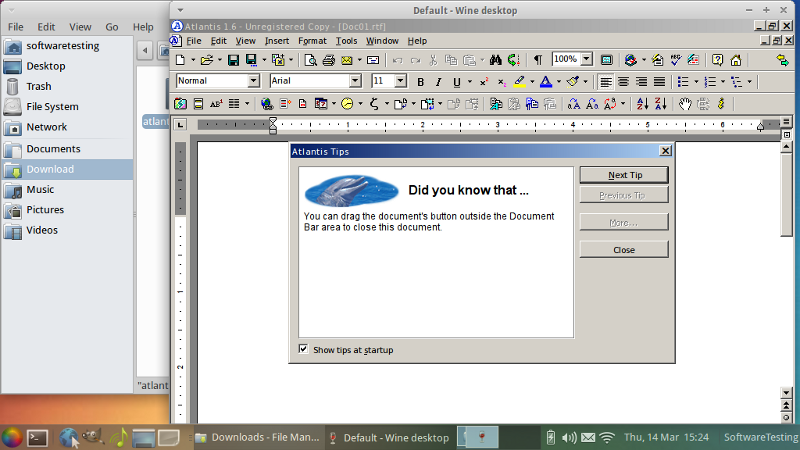Open the Format menu in Atlantis
The image size is (800, 450).
click(312, 41)
